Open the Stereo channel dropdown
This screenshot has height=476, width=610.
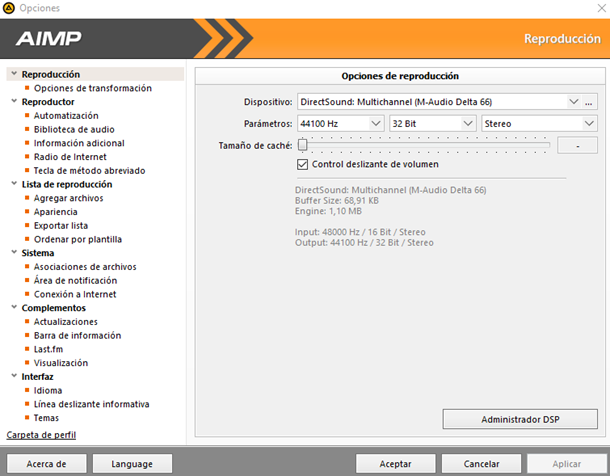pyautogui.click(x=589, y=124)
